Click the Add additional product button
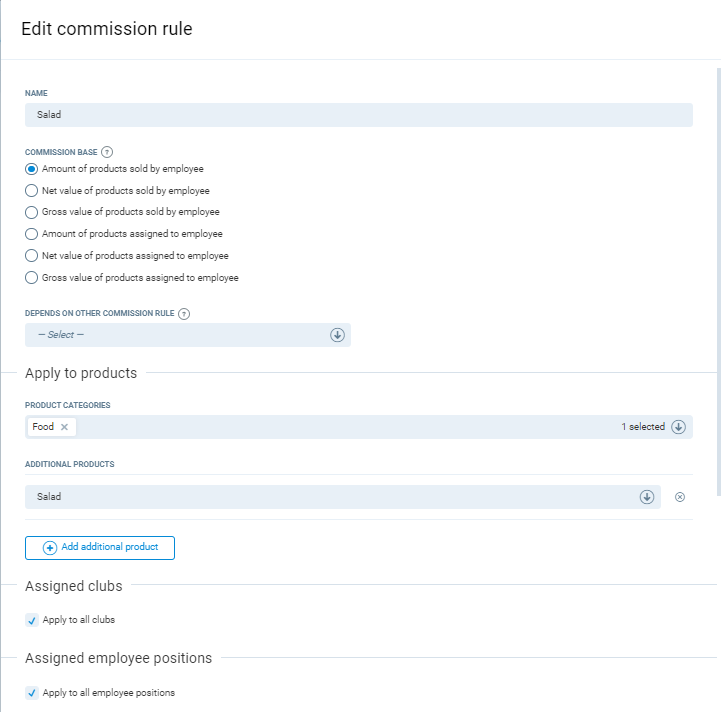The image size is (721, 712). tap(100, 548)
